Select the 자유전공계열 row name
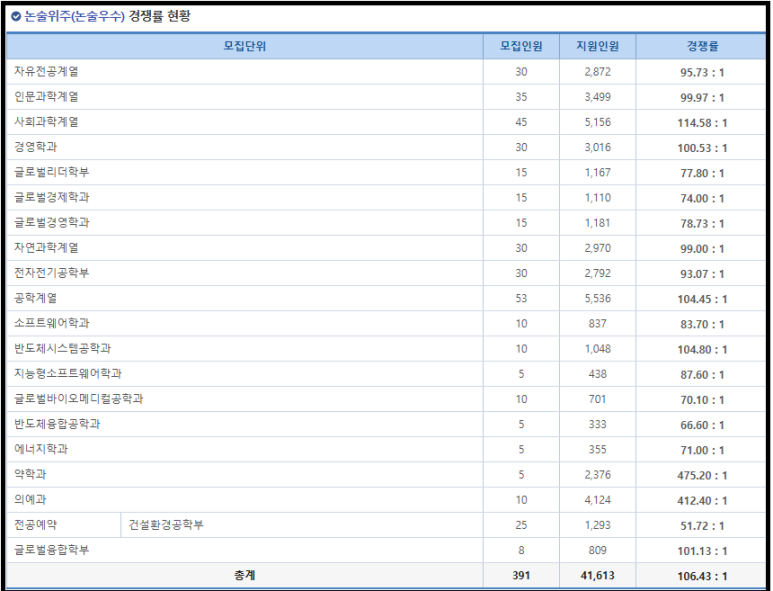Image resolution: width=773 pixels, height=591 pixels. tap(46, 71)
